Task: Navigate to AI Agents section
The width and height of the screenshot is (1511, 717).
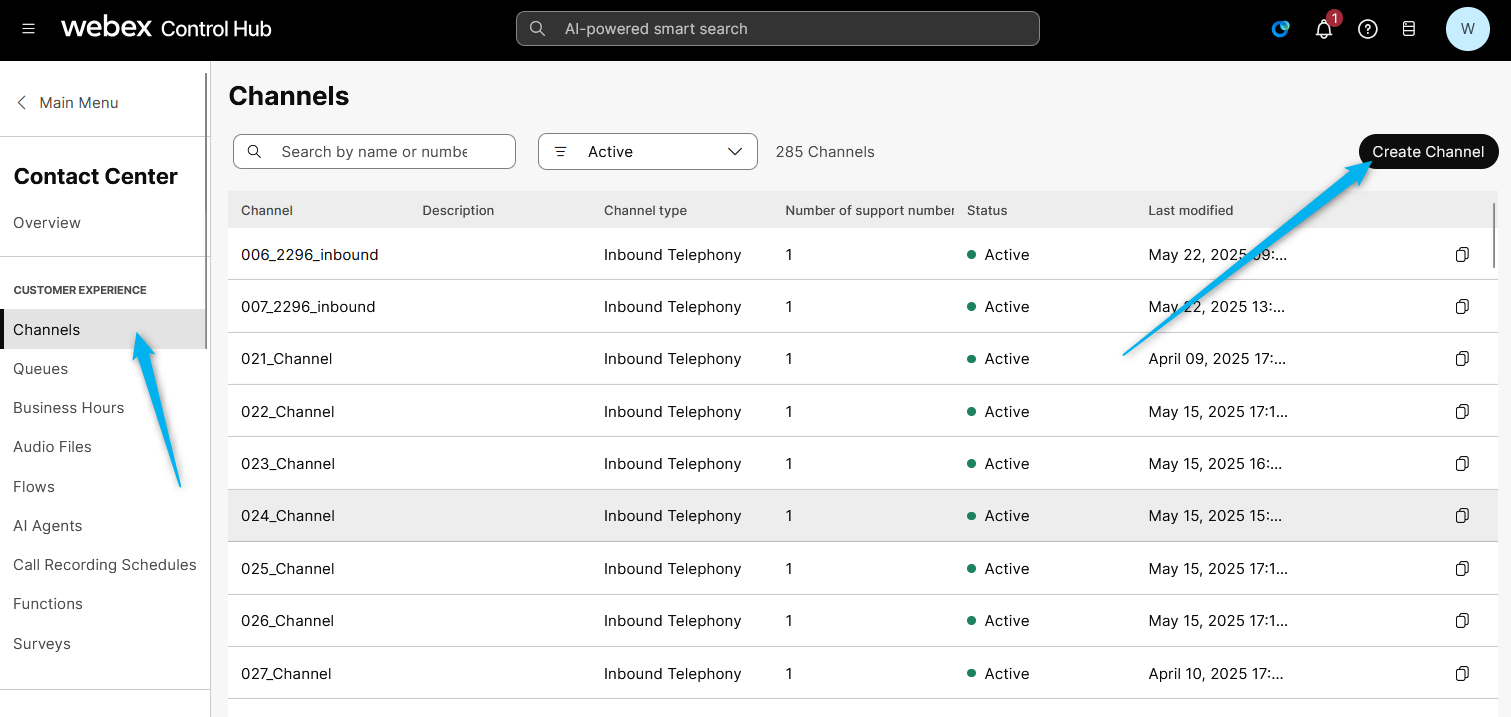Action: pyautogui.click(x=48, y=526)
